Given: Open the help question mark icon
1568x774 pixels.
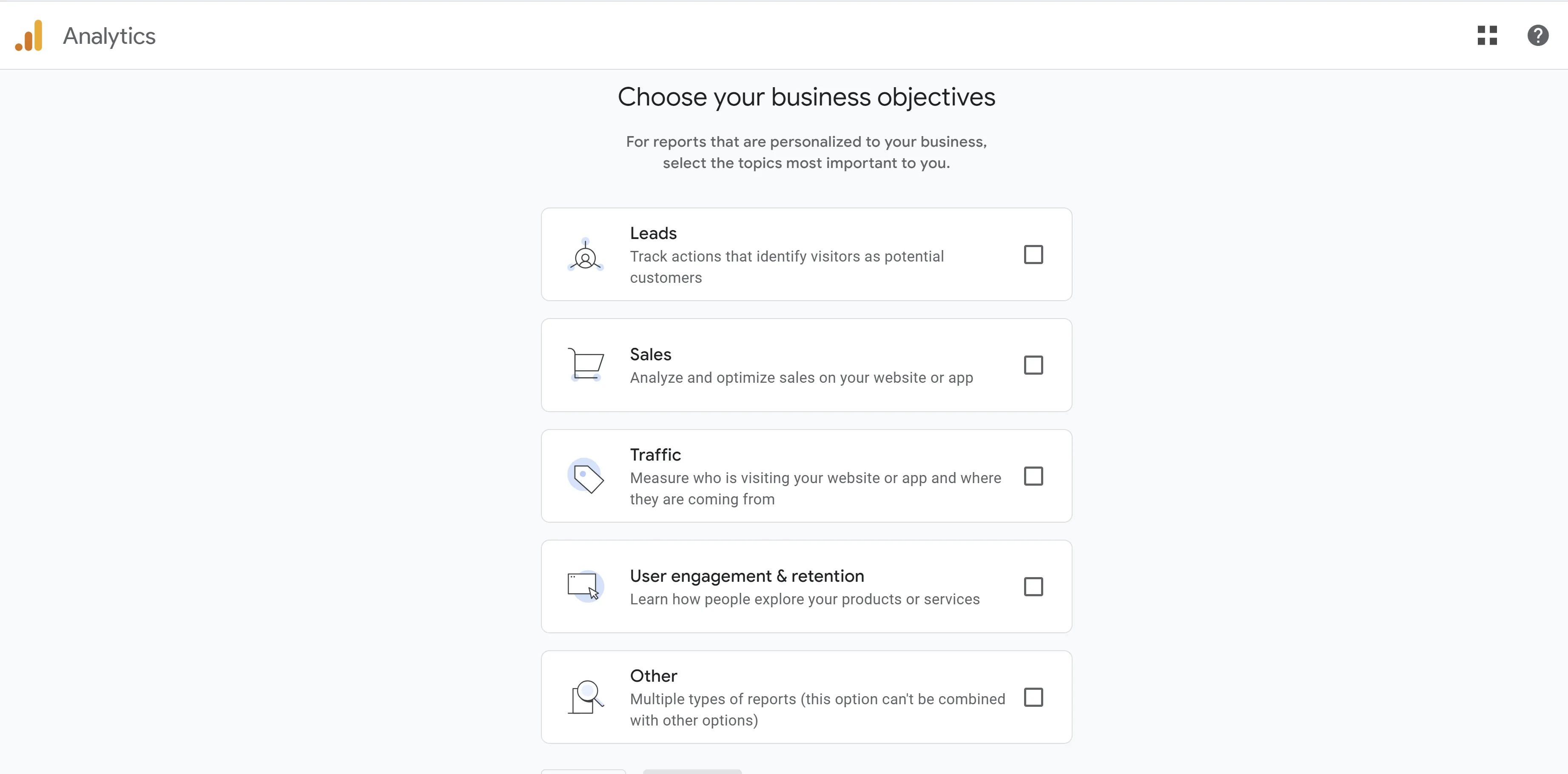Looking at the screenshot, I should (x=1537, y=36).
